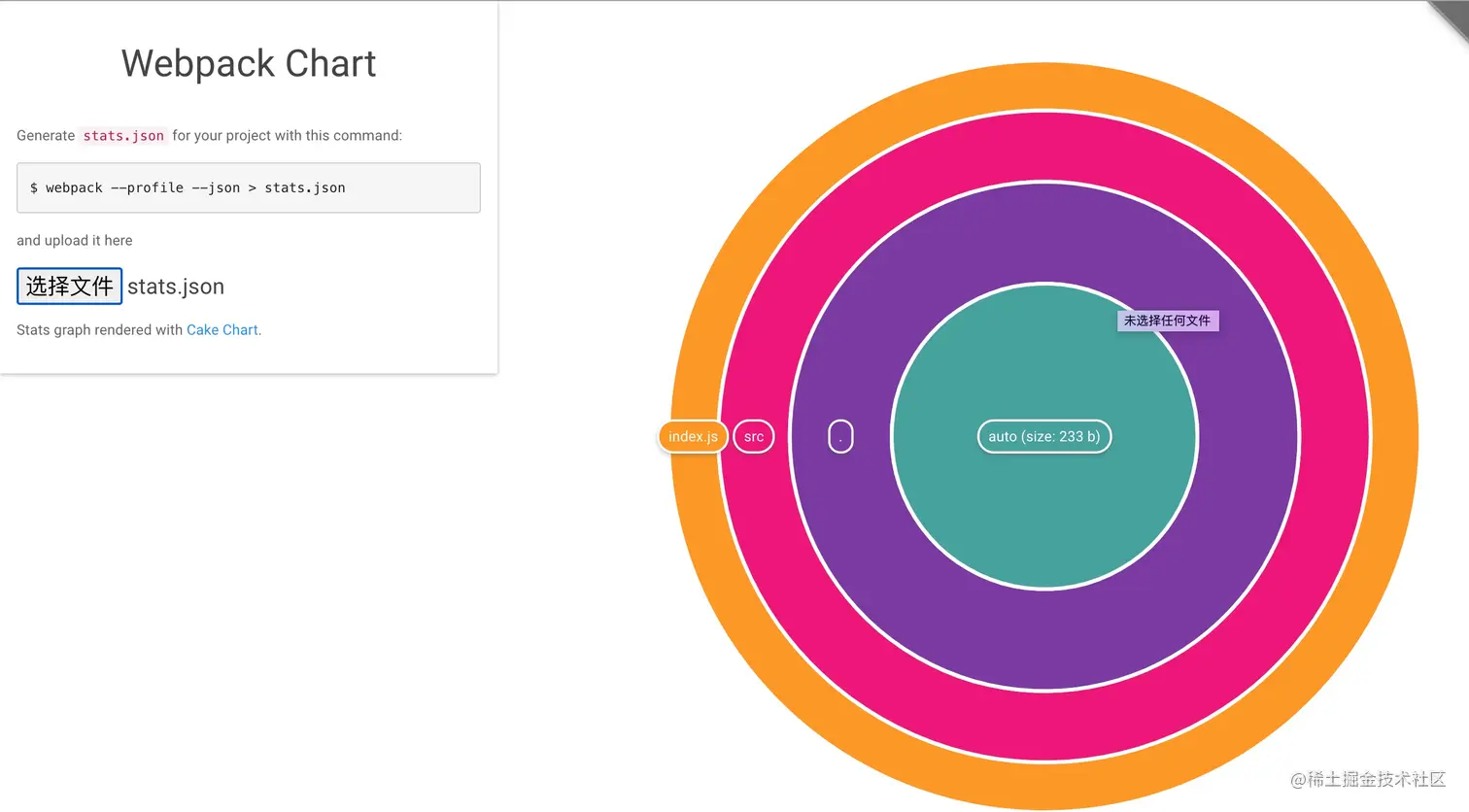
Task: Select the pink src ring slice
Action: [x=1044, y=146]
